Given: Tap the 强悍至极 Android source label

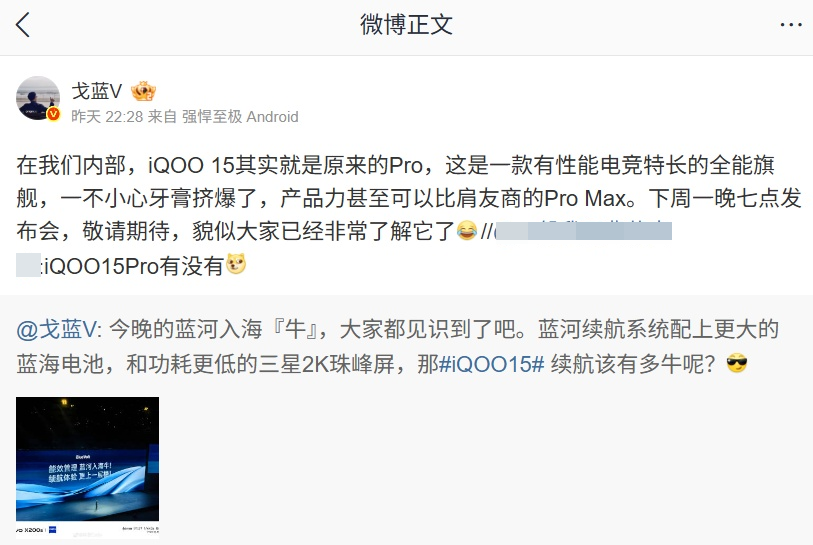Looking at the screenshot, I should (x=240, y=117).
